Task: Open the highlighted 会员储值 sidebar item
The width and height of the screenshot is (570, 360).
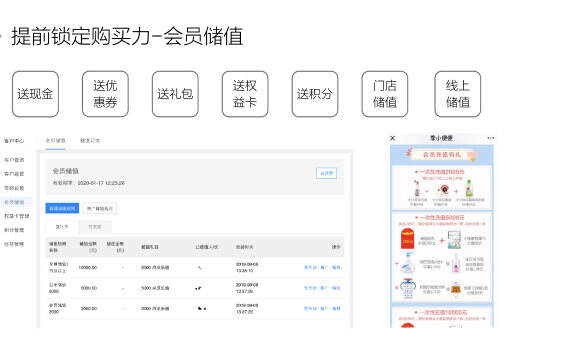Action: click(x=14, y=202)
